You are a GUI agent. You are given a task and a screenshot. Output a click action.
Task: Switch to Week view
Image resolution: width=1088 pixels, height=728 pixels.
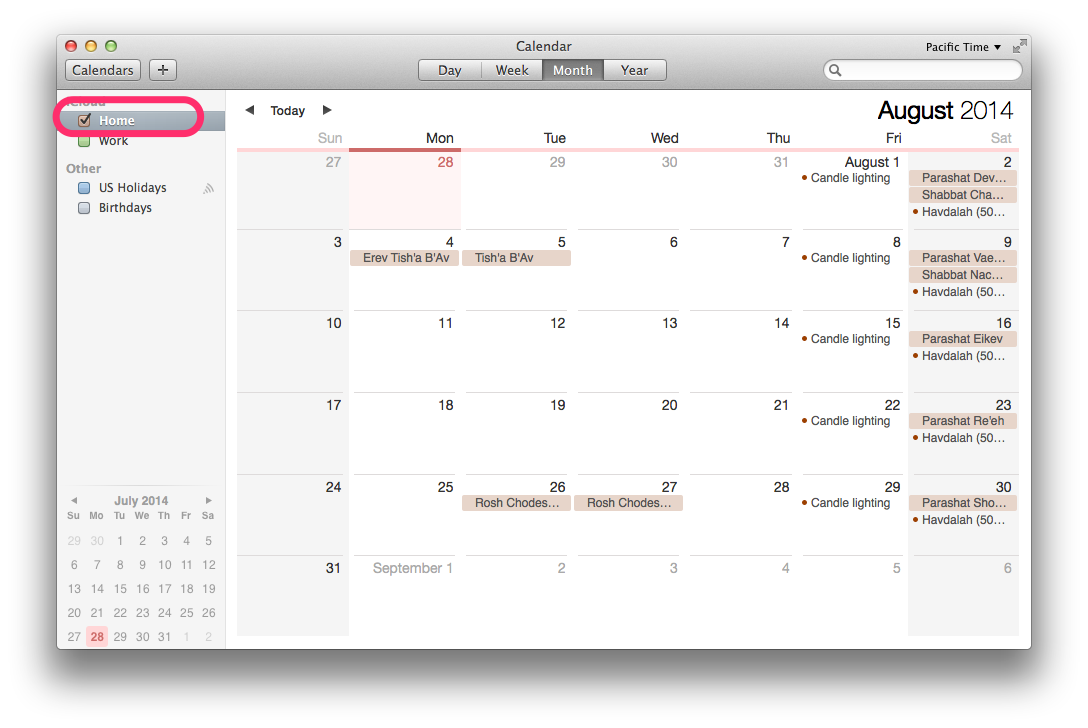click(x=511, y=70)
